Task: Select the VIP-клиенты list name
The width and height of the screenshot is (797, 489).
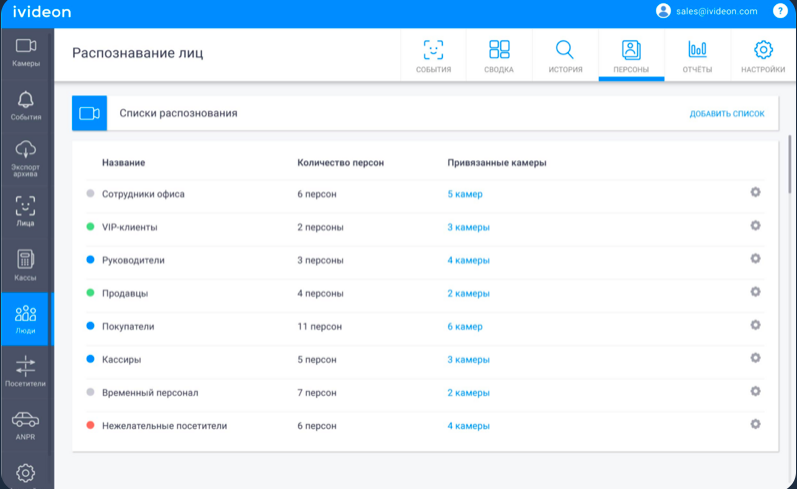Action: pos(130,227)
